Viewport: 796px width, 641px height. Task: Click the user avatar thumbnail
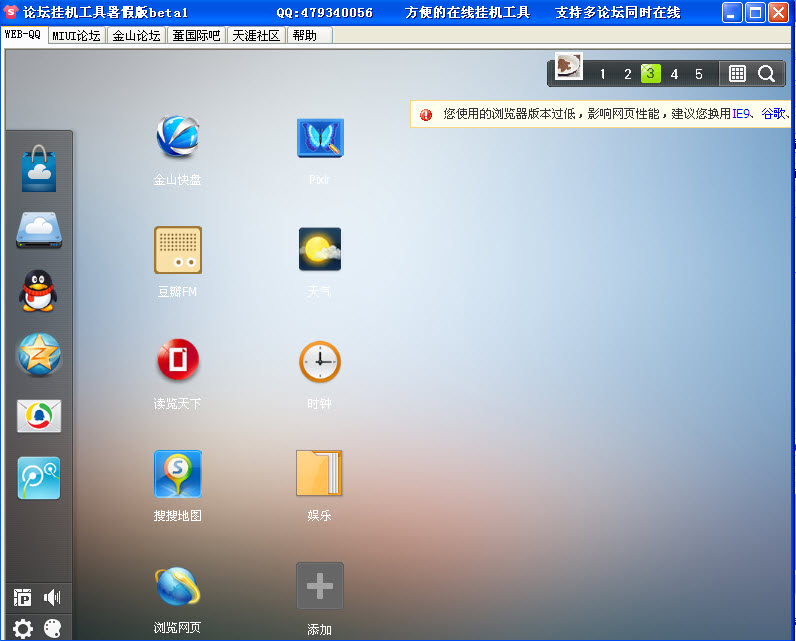click(569, 66)
